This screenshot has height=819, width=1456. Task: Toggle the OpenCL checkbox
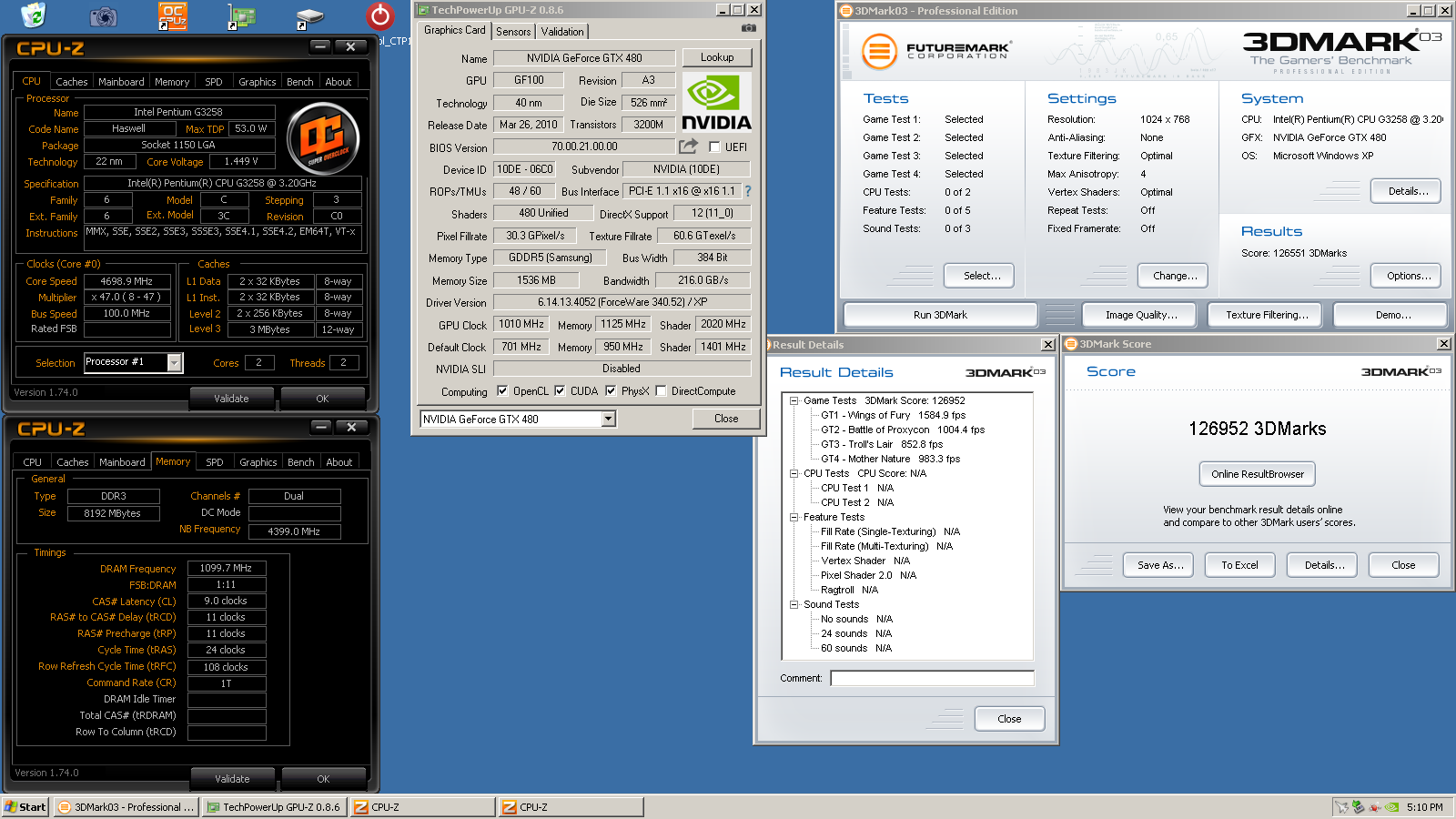(502, 391)
